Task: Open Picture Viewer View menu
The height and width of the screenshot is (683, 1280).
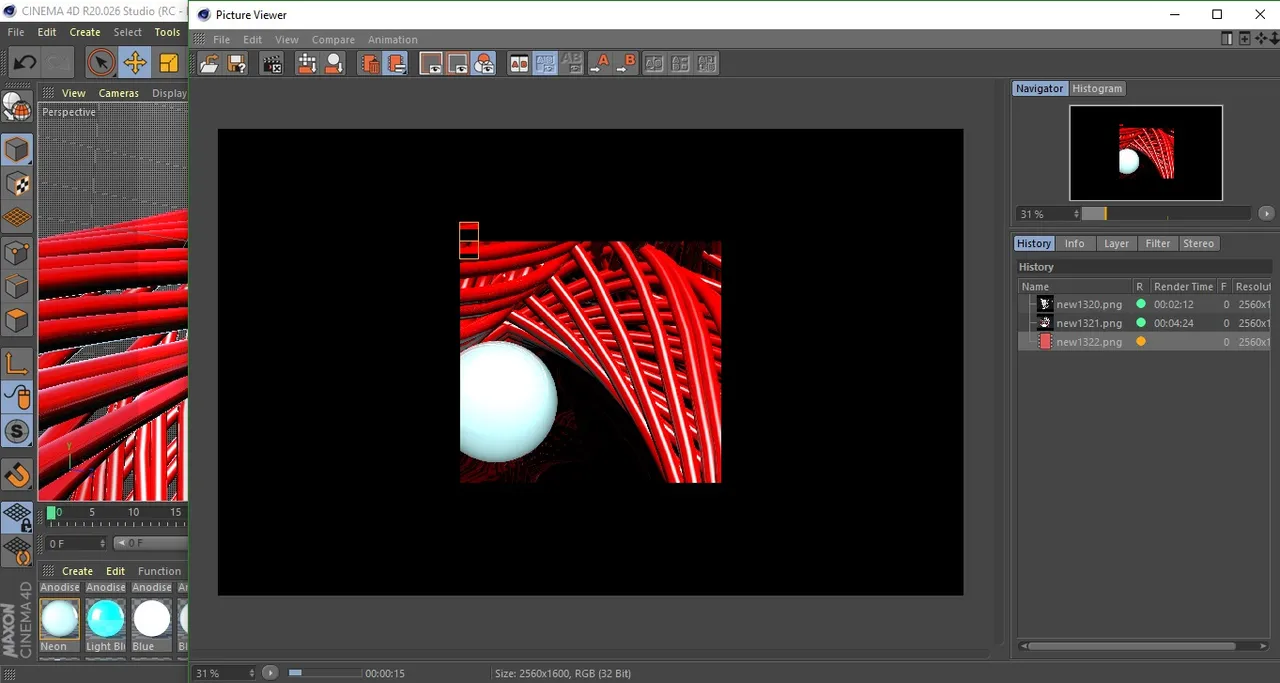Action: coord(287,40)
